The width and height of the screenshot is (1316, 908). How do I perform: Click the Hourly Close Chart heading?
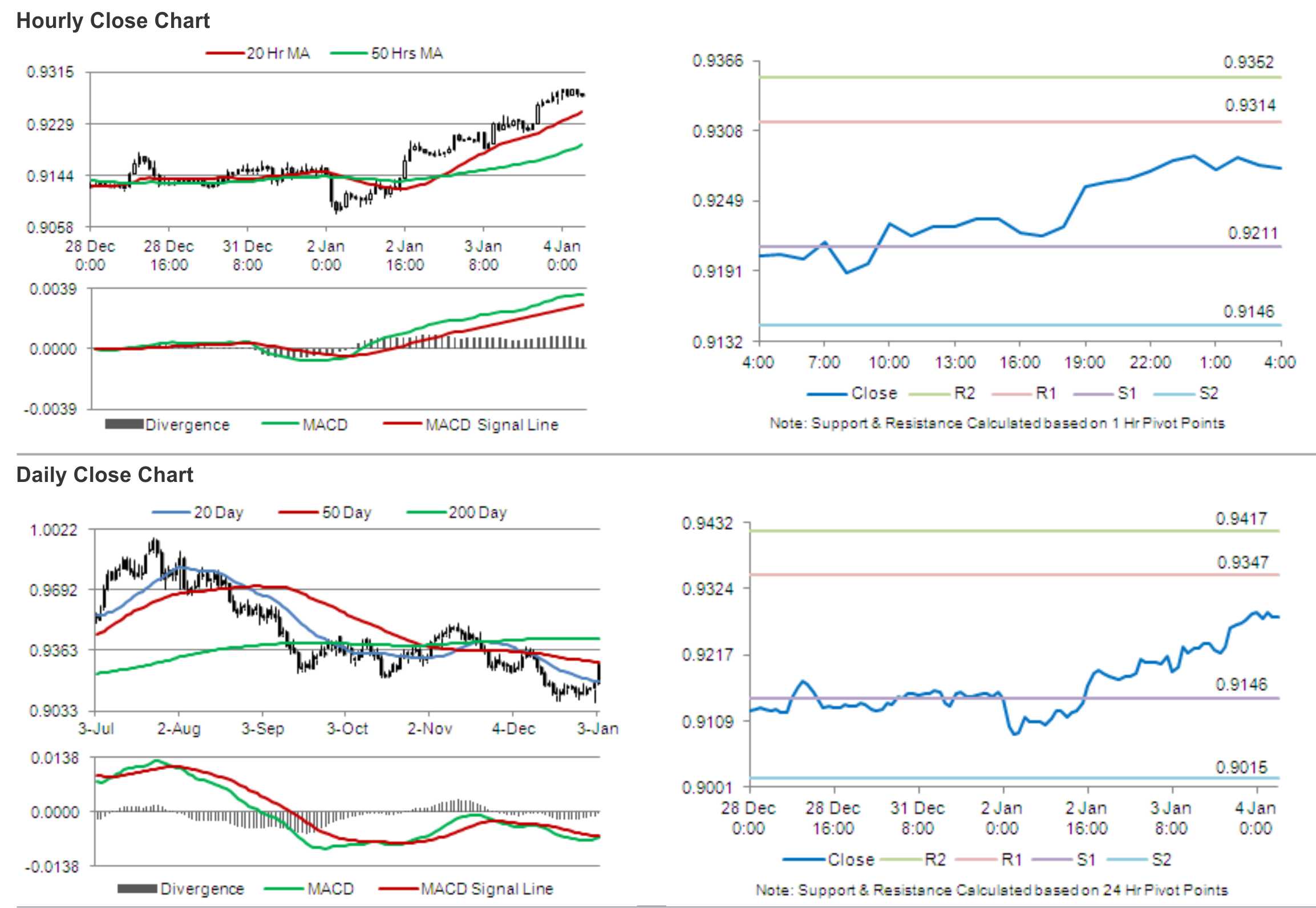click(x=113, y=21)
